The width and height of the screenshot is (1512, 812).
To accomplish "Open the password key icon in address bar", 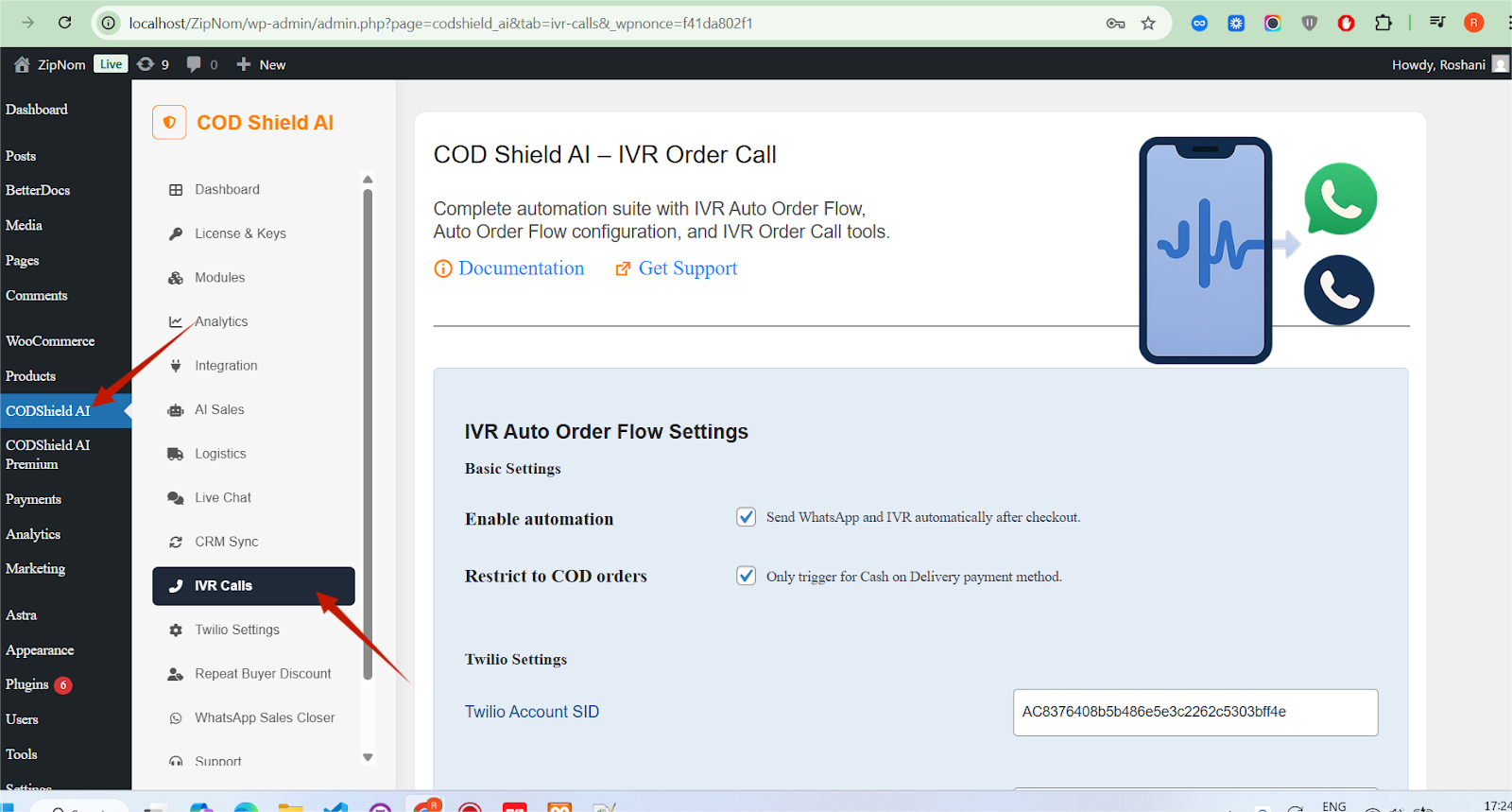I will pyautogui.click(x=1115, y=24).
